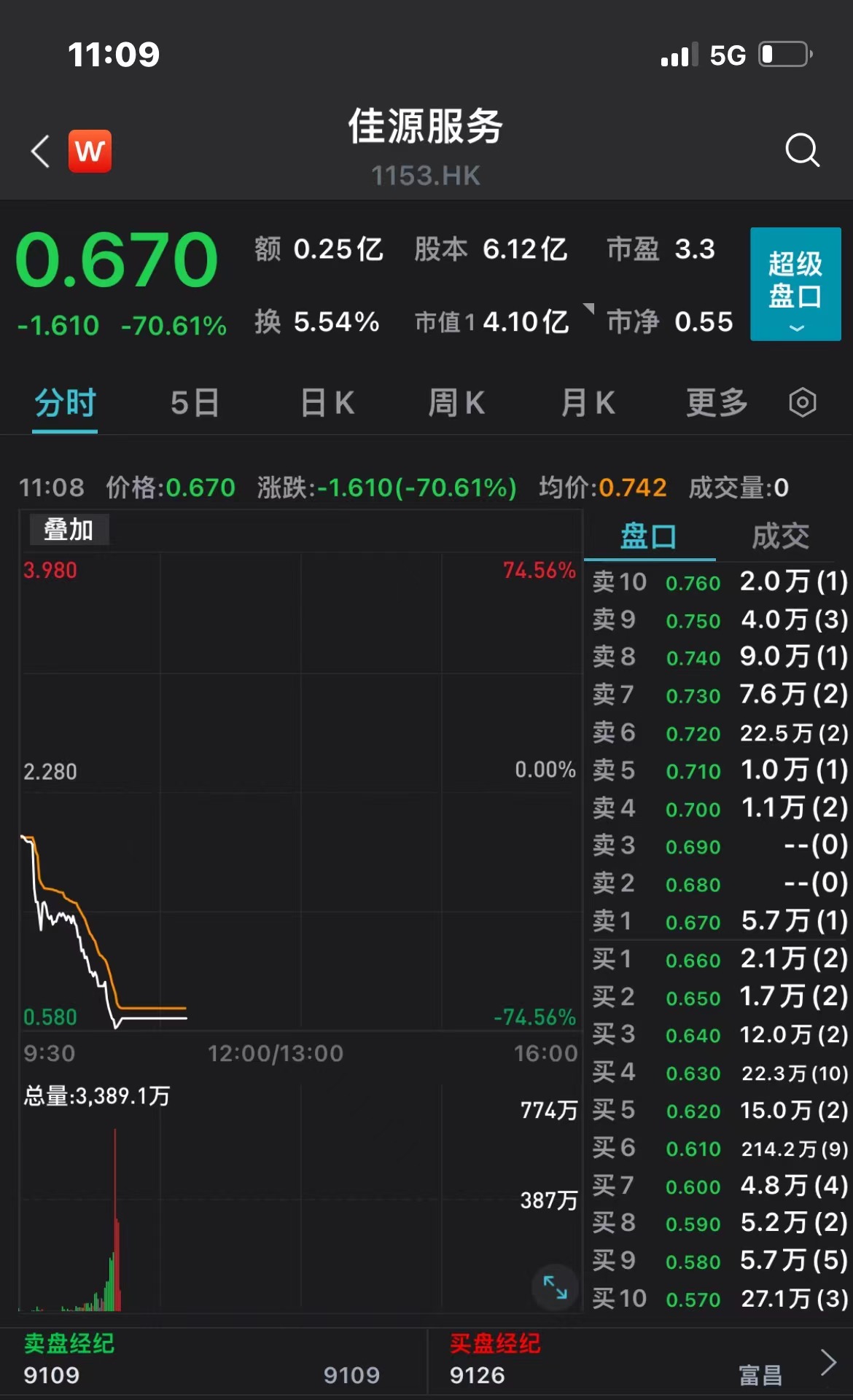Open the 更多 chart options

(717, 402)
